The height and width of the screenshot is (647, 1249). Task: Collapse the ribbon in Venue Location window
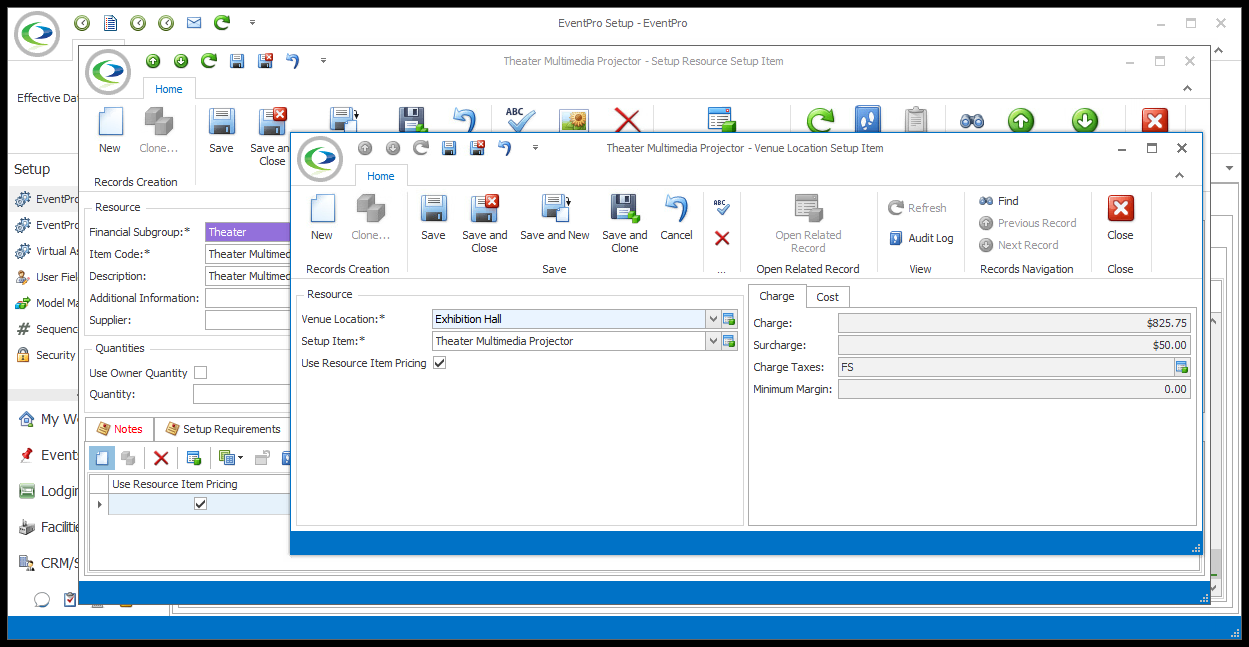click(1180, 175)
